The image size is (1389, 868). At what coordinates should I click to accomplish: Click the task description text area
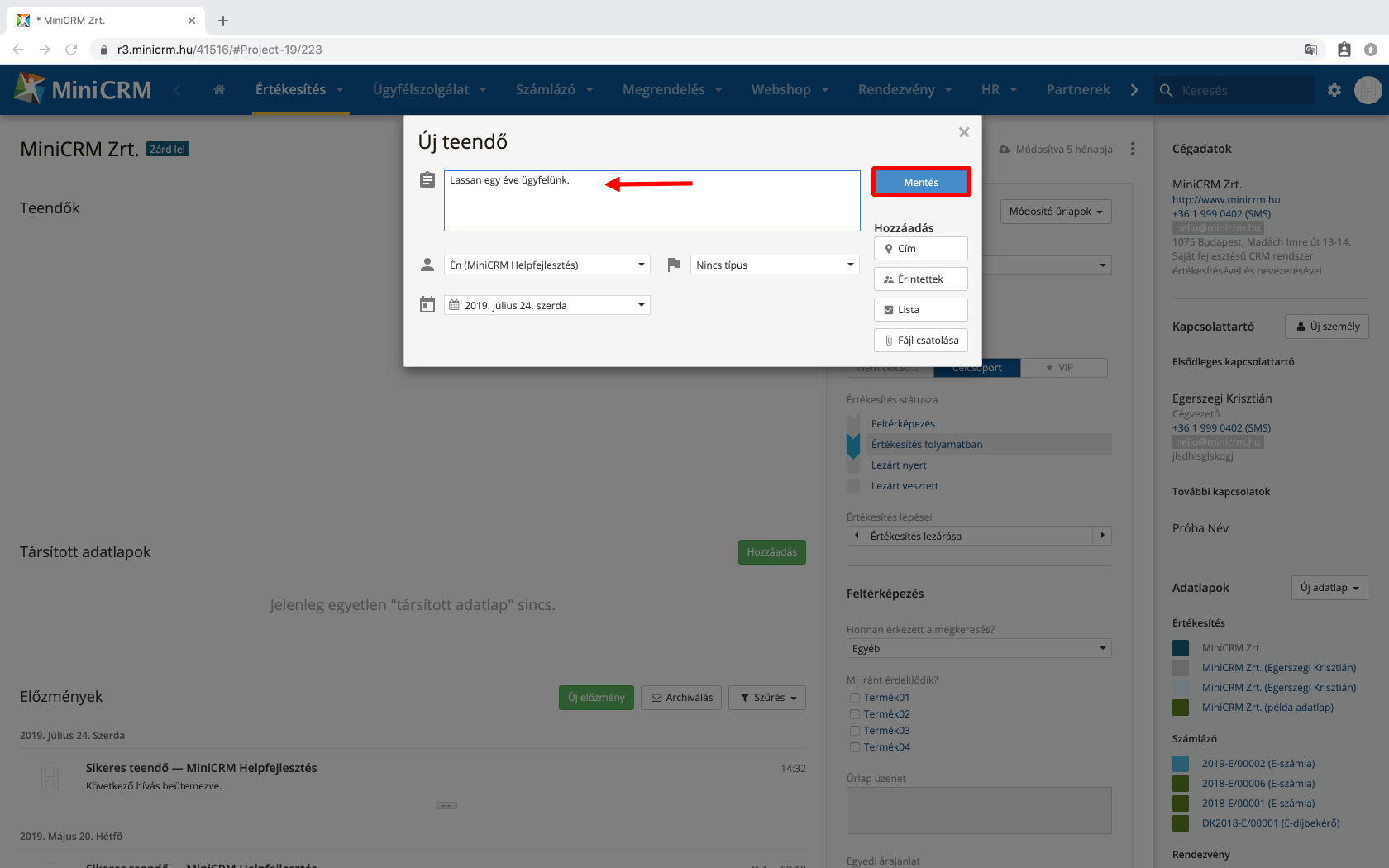[x=652, y=201]
